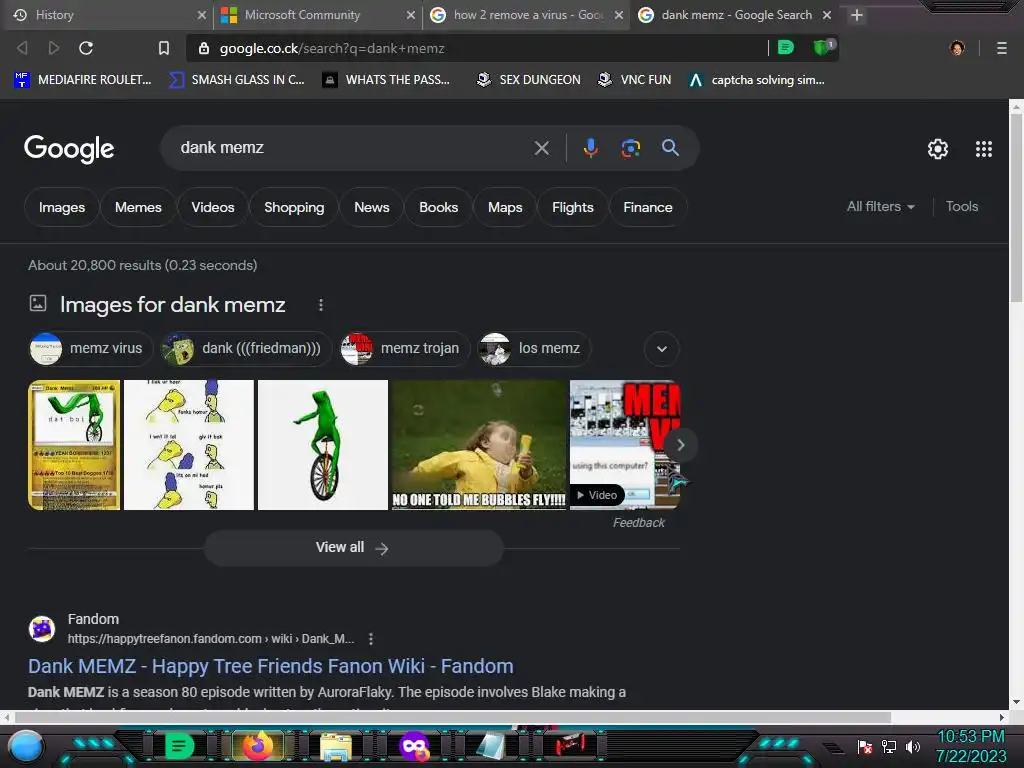Open a new browser tab
This screenshot has width=1024, height=768.
tap(857, 15)
